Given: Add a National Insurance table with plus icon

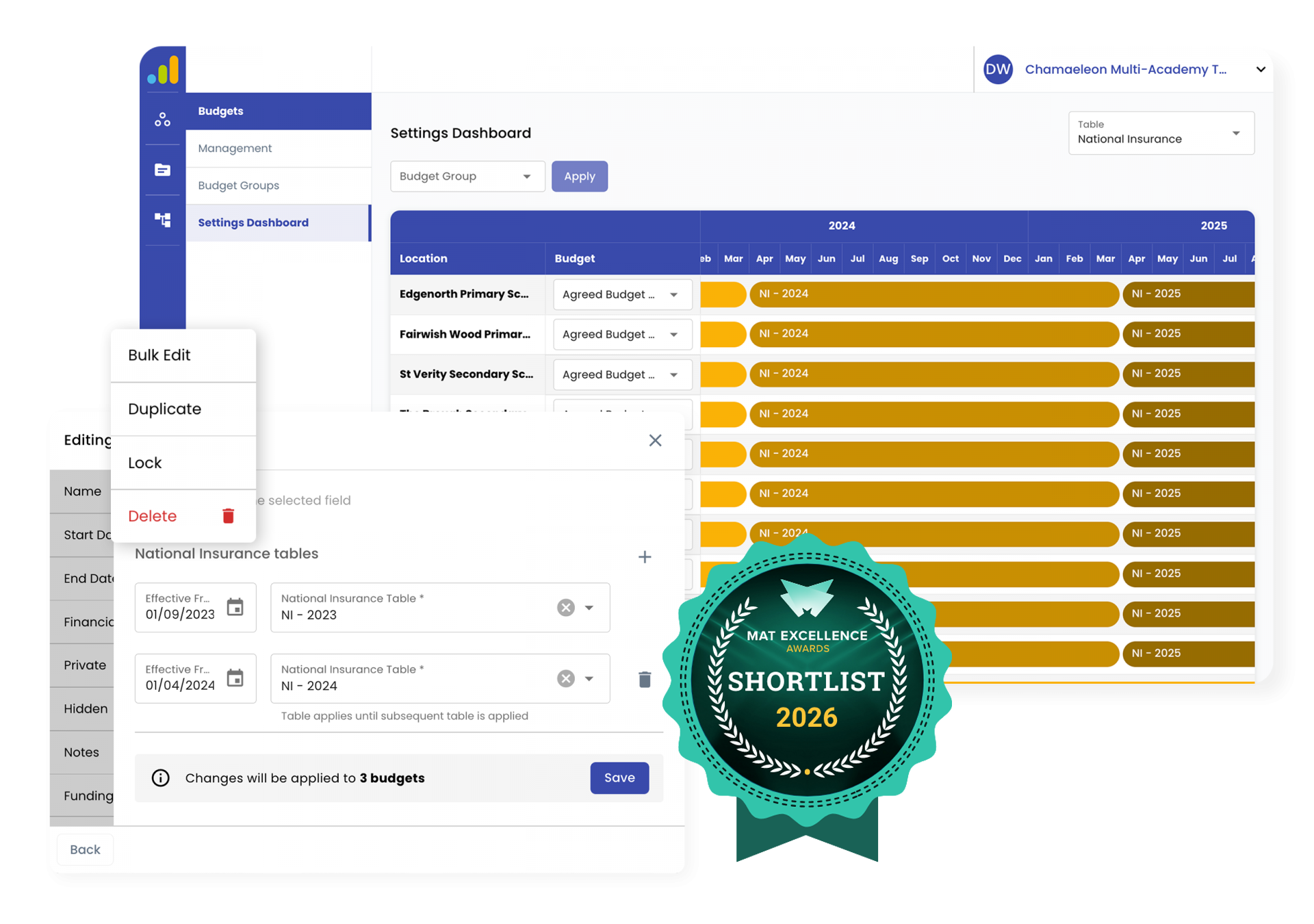Looking at the screenshot, I should [644, 557].
